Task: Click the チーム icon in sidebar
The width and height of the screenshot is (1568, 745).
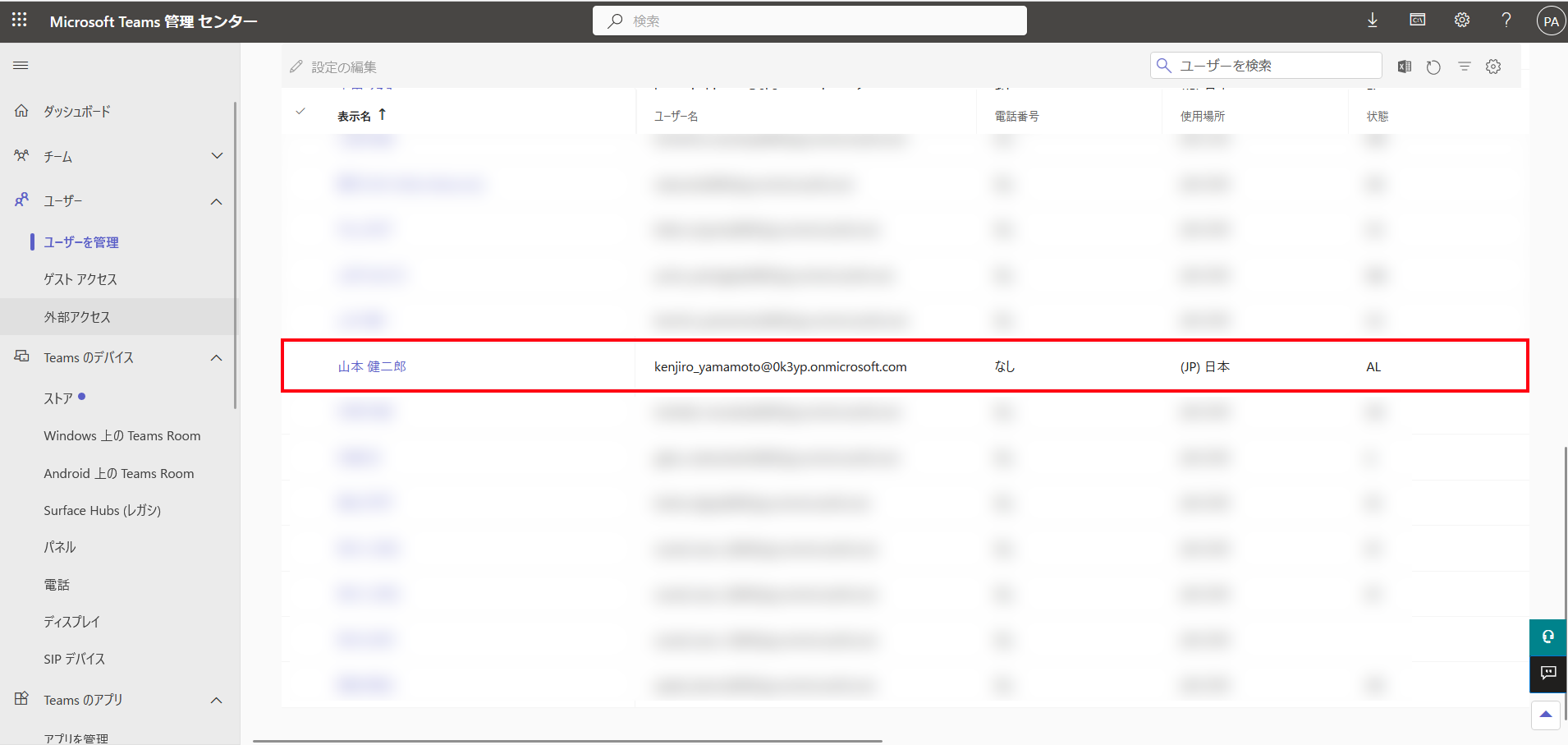Action: point(22,155)
